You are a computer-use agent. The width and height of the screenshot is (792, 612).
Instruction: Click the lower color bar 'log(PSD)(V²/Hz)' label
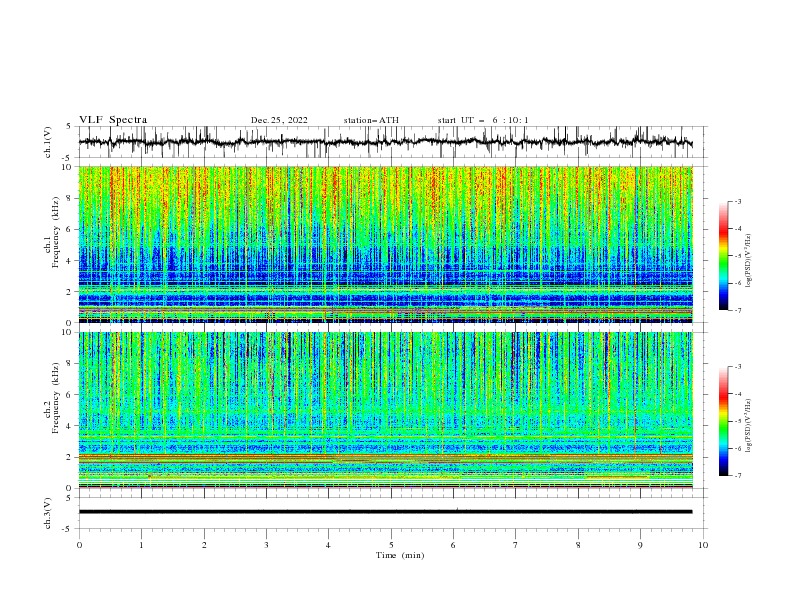pos(748,426)
